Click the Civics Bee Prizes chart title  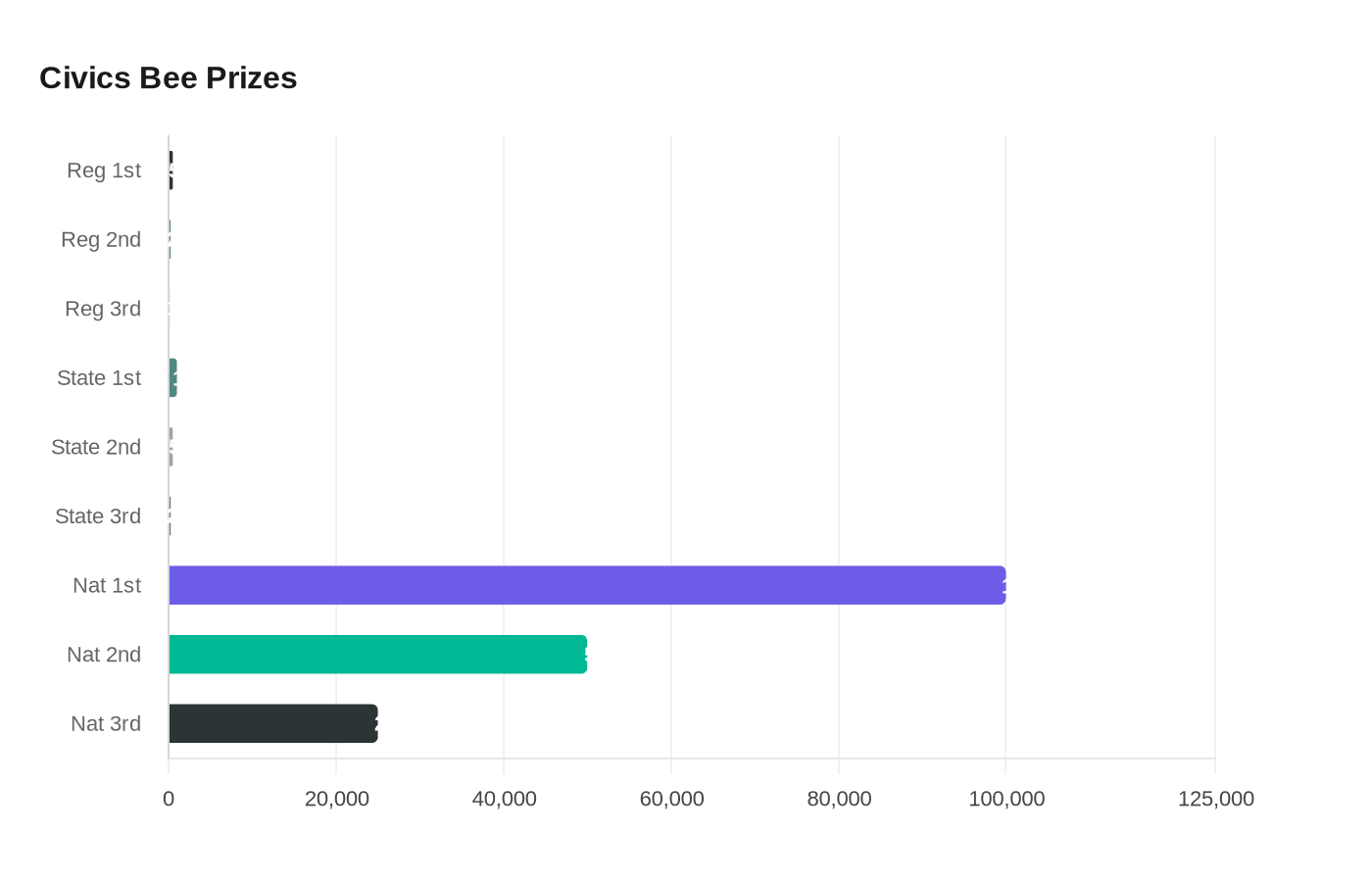168,77
